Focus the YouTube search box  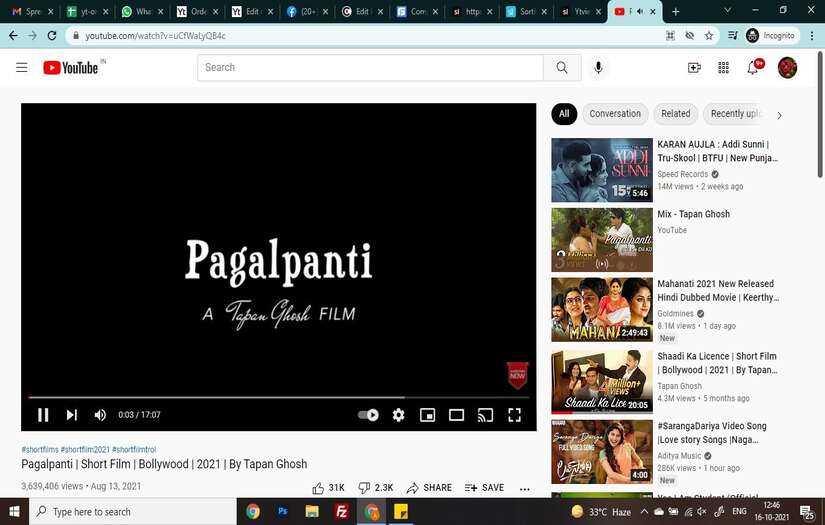(x=370, y=67)
